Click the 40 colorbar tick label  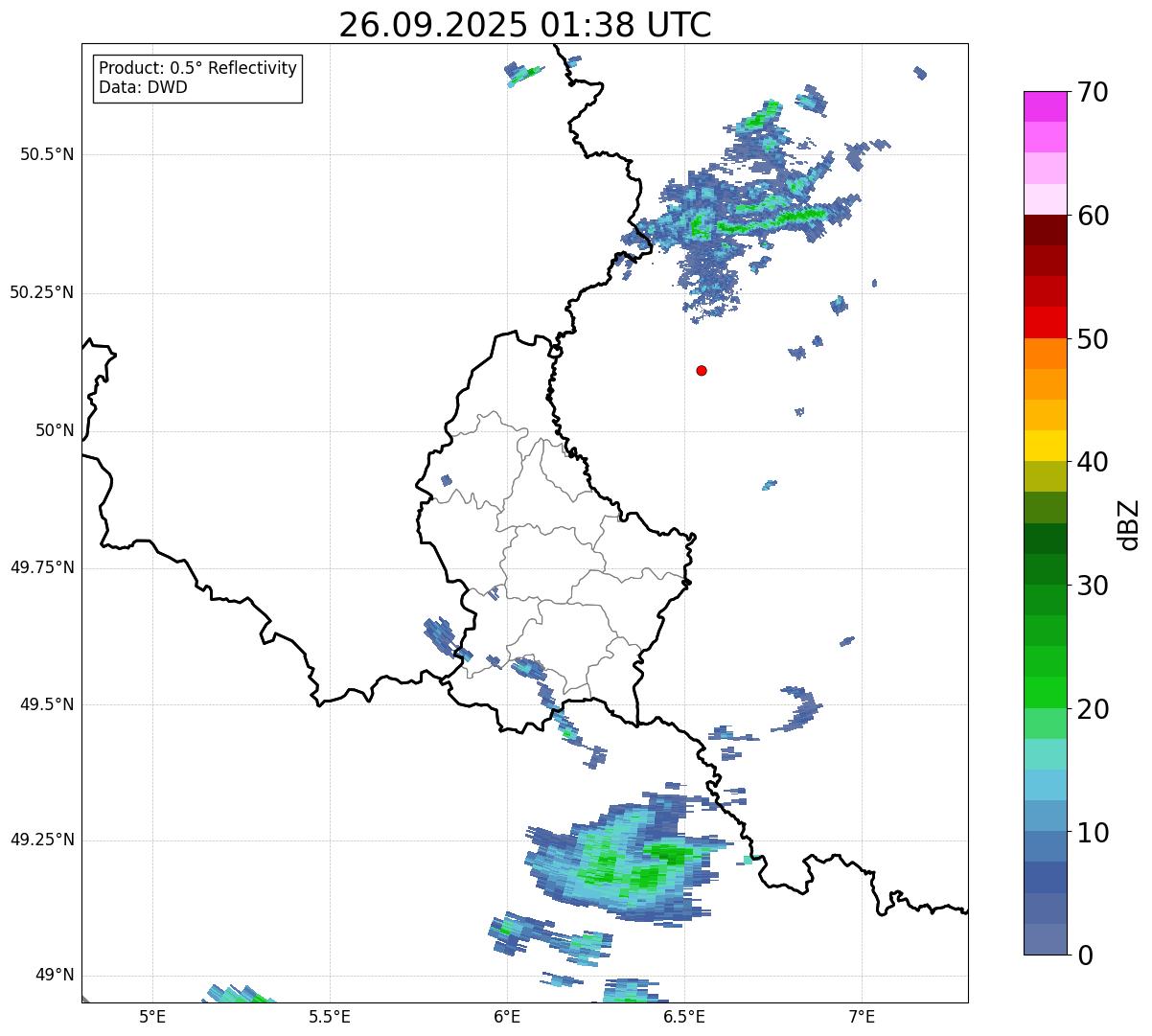pyautogui.click(x=1093, y=462)
